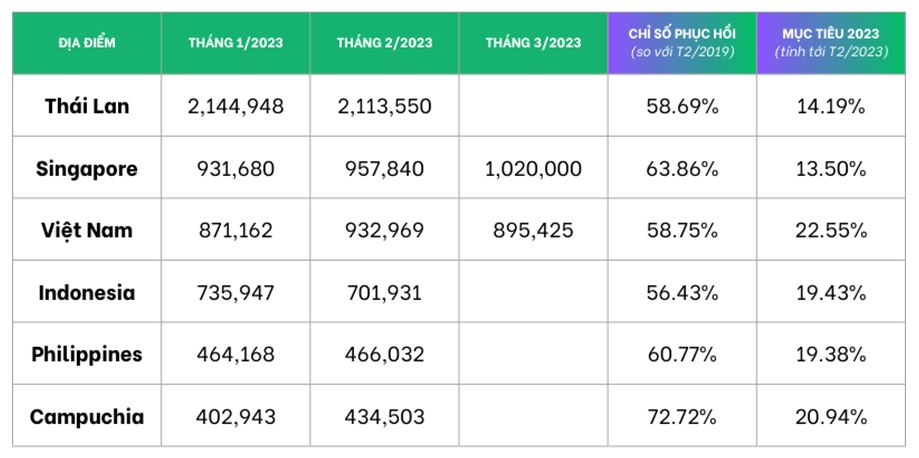Image resolution: width=919 pixels, height=458 pixels.
Task: Click the THÁNG 3/2023 column header
Action: pos(533,43)
